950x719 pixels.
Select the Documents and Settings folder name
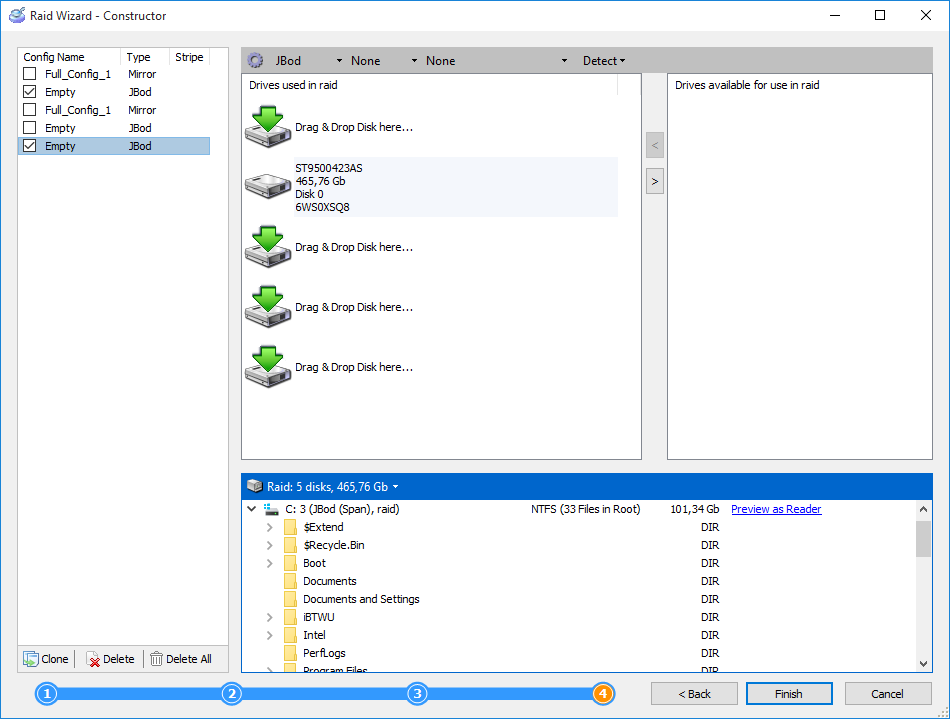pyautogui.click(x=361, y=599)
